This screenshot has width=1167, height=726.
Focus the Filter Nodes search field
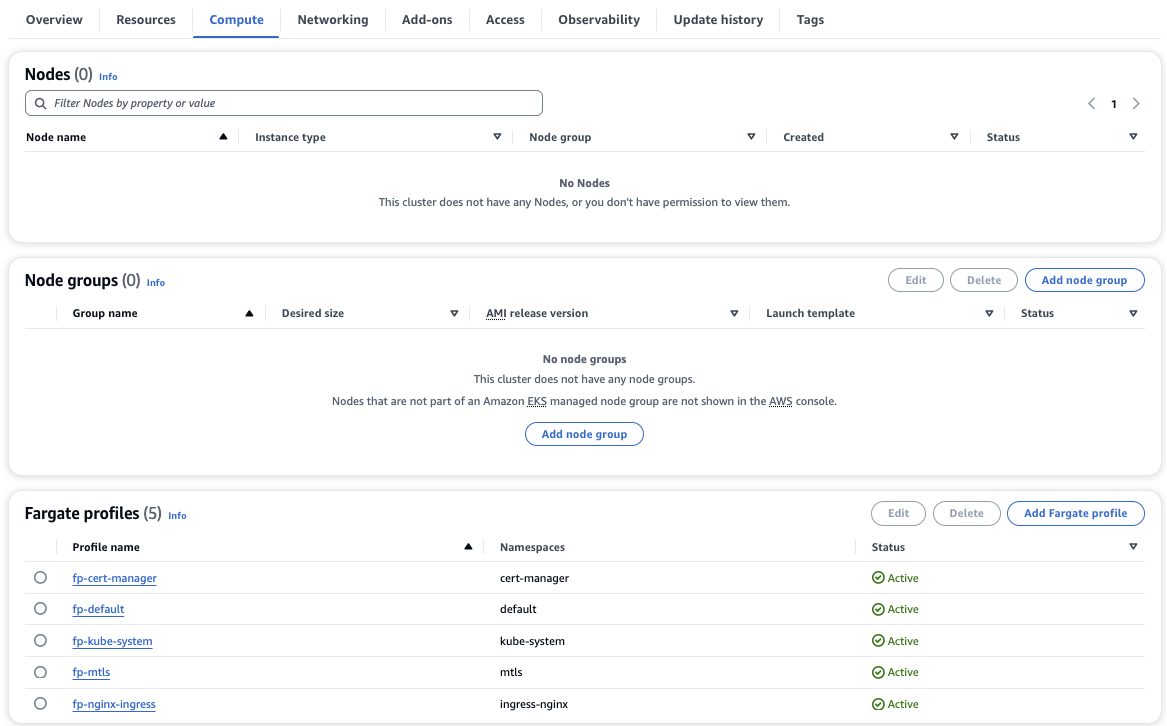pos(284,103)
